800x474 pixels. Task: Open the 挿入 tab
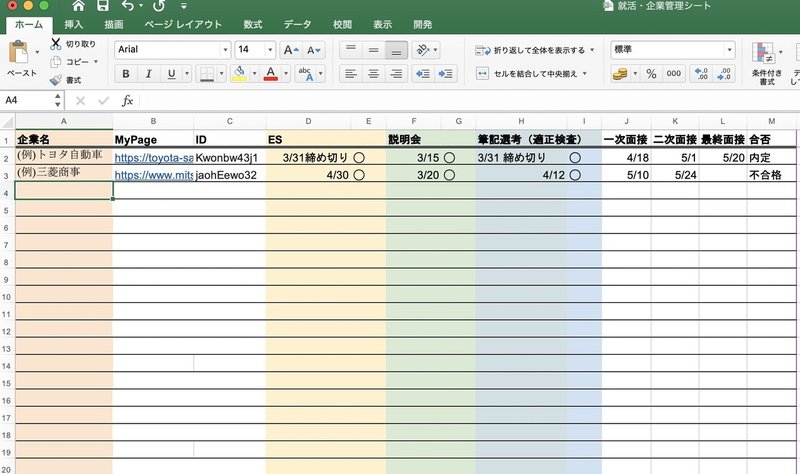(x=73, y=24)
